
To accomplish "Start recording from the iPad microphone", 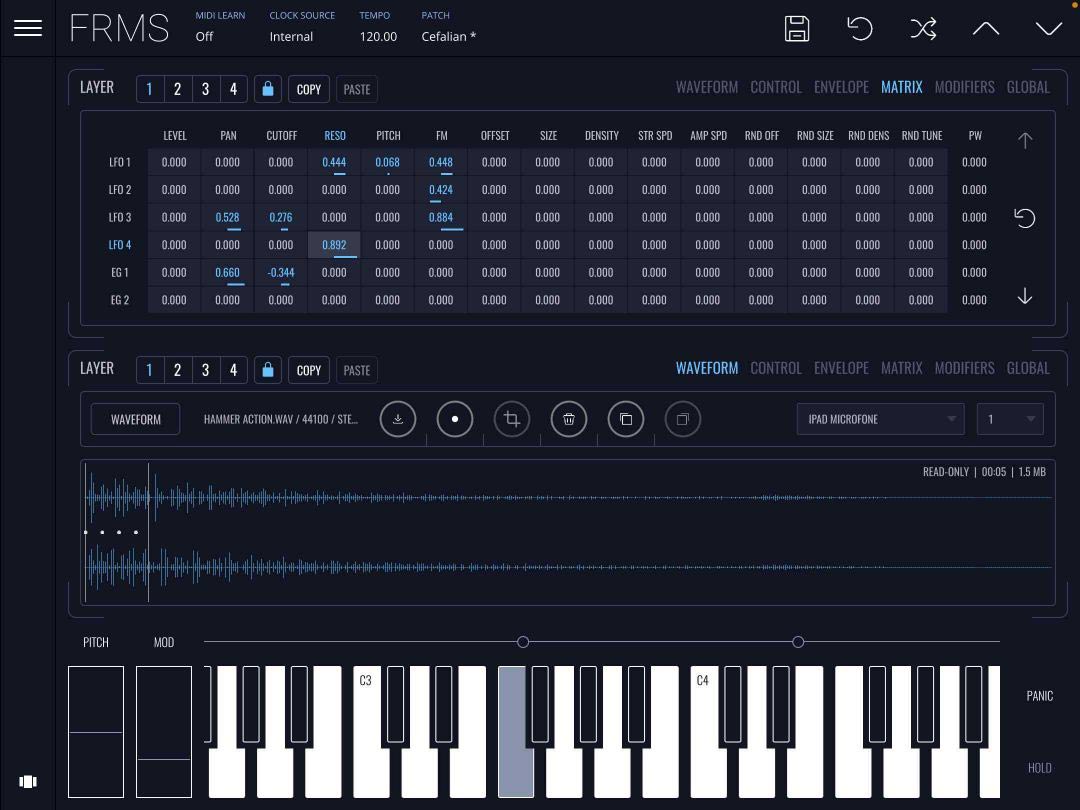I will [455, 419].
